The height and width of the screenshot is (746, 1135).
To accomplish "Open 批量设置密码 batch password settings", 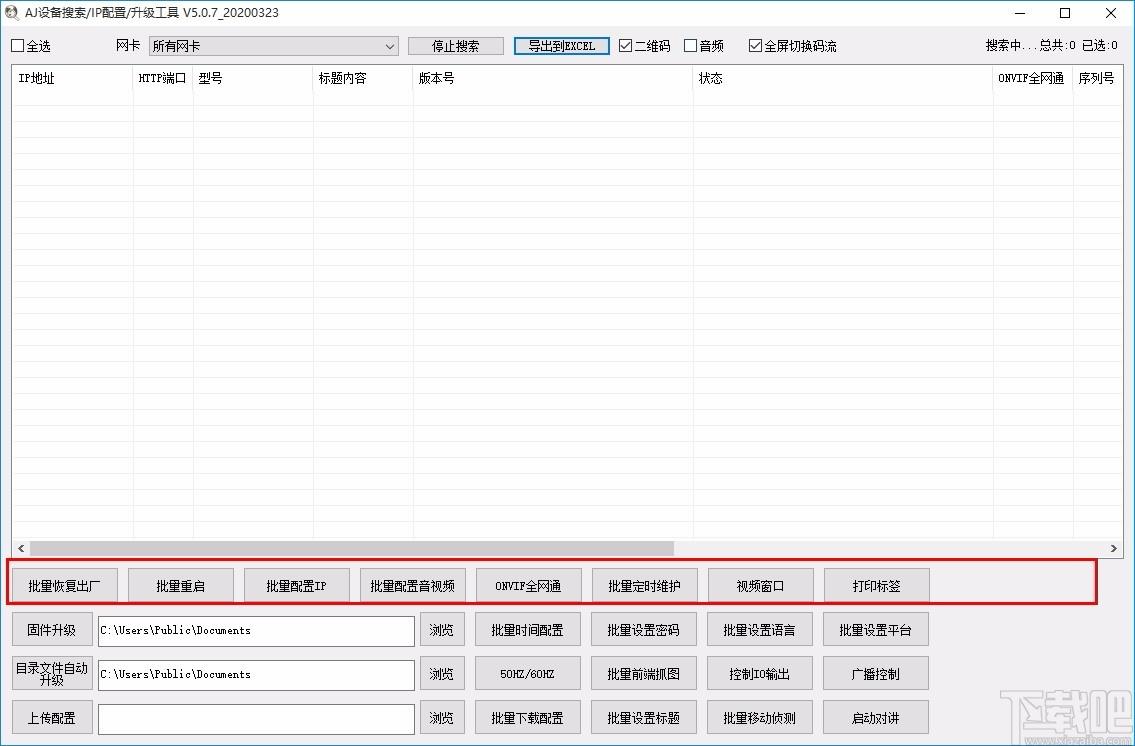I will 644,630.
